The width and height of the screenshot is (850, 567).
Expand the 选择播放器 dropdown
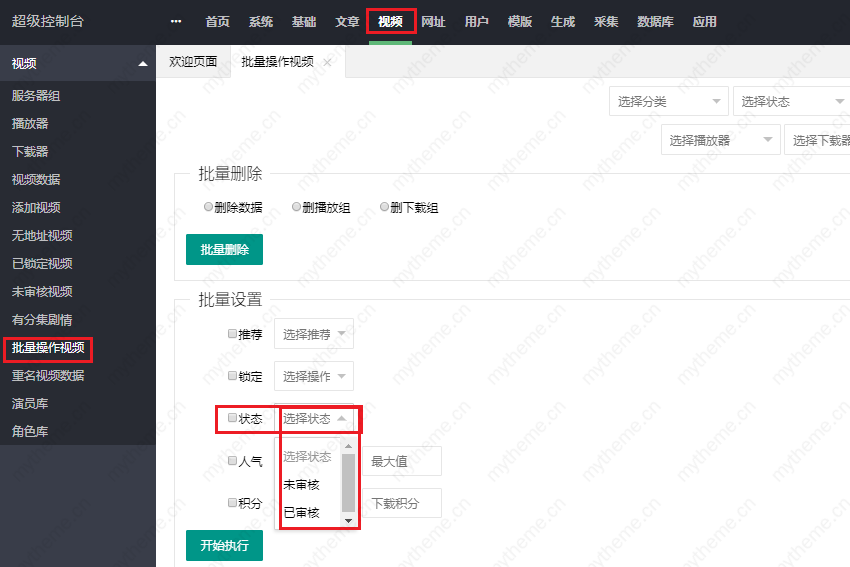click(720, 140)
